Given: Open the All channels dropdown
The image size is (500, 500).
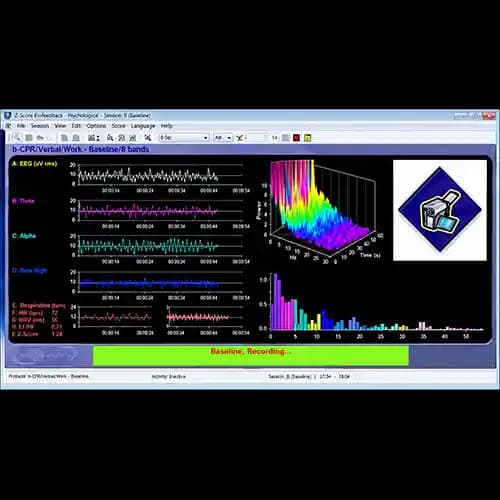Looking at the screenshot, I should point(223,138).
